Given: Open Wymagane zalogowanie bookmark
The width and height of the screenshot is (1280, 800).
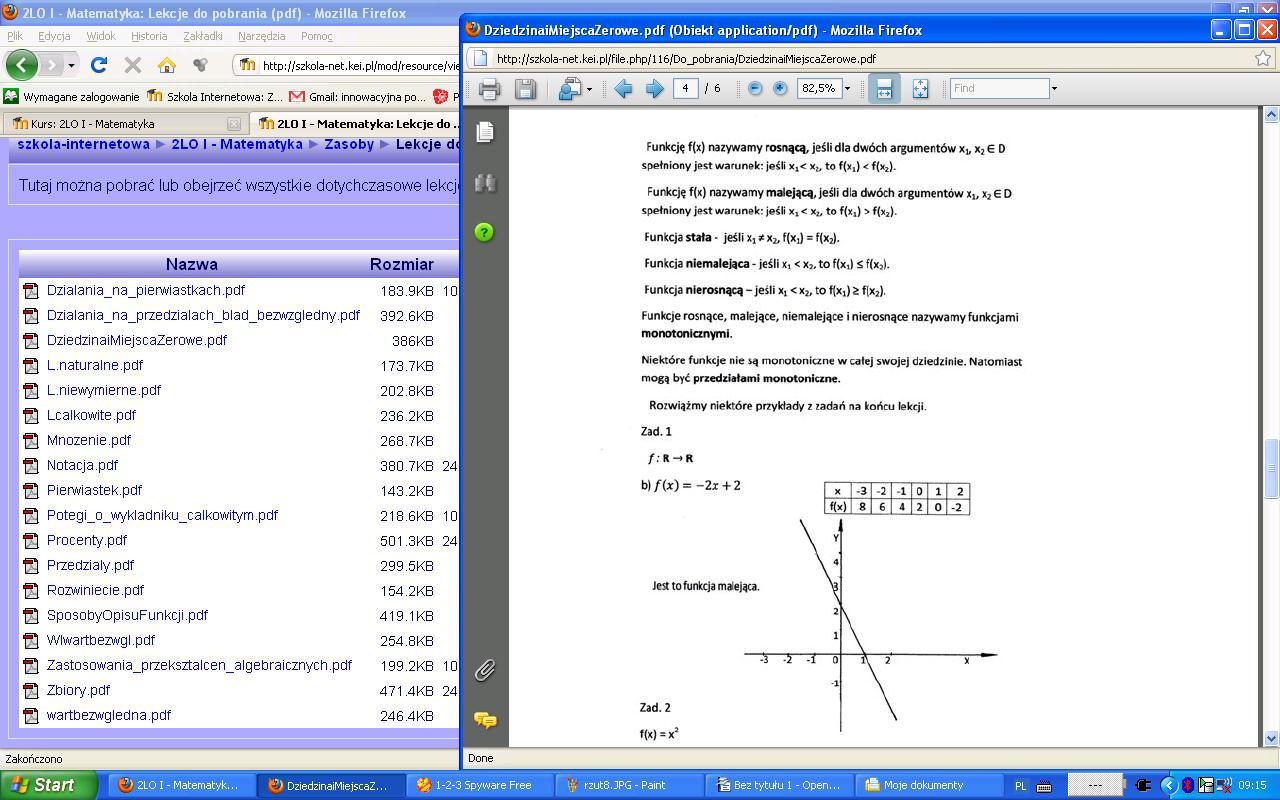Looking at the screenshot, I should 71,97.
